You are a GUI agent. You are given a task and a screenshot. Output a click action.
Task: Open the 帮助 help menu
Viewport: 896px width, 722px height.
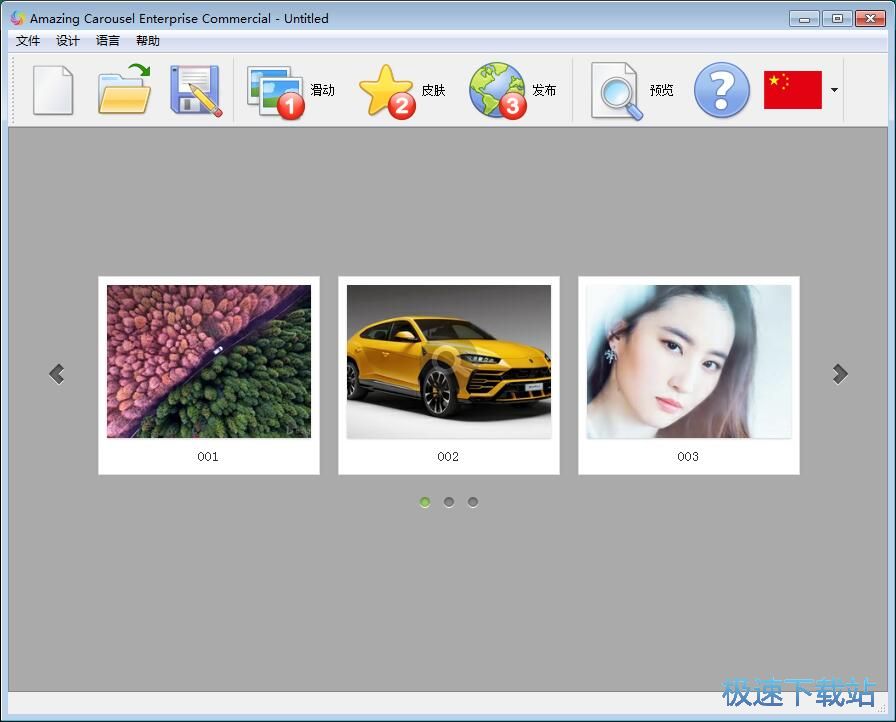[x=148, y=41]
